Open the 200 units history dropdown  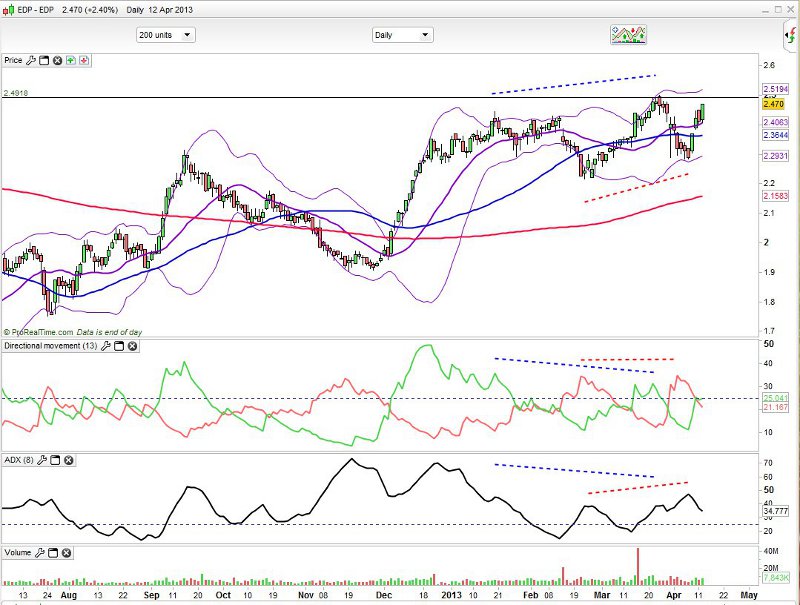pos(166,35)
